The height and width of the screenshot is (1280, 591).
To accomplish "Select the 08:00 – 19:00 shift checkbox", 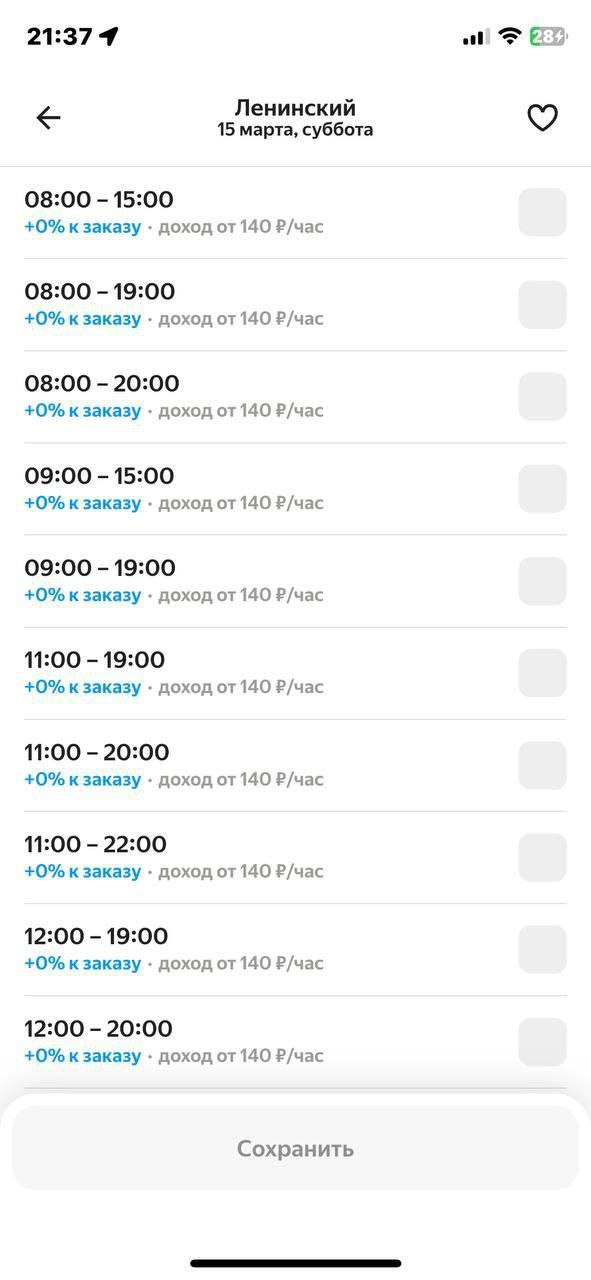I will 542,305.
